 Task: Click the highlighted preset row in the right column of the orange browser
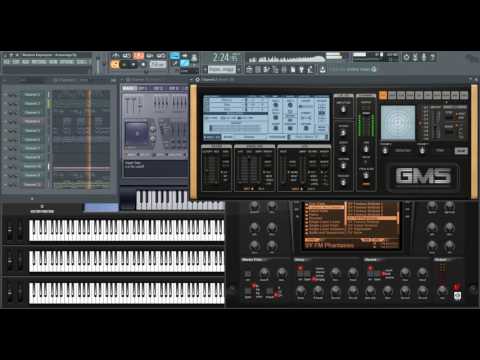tap(371, 218)
